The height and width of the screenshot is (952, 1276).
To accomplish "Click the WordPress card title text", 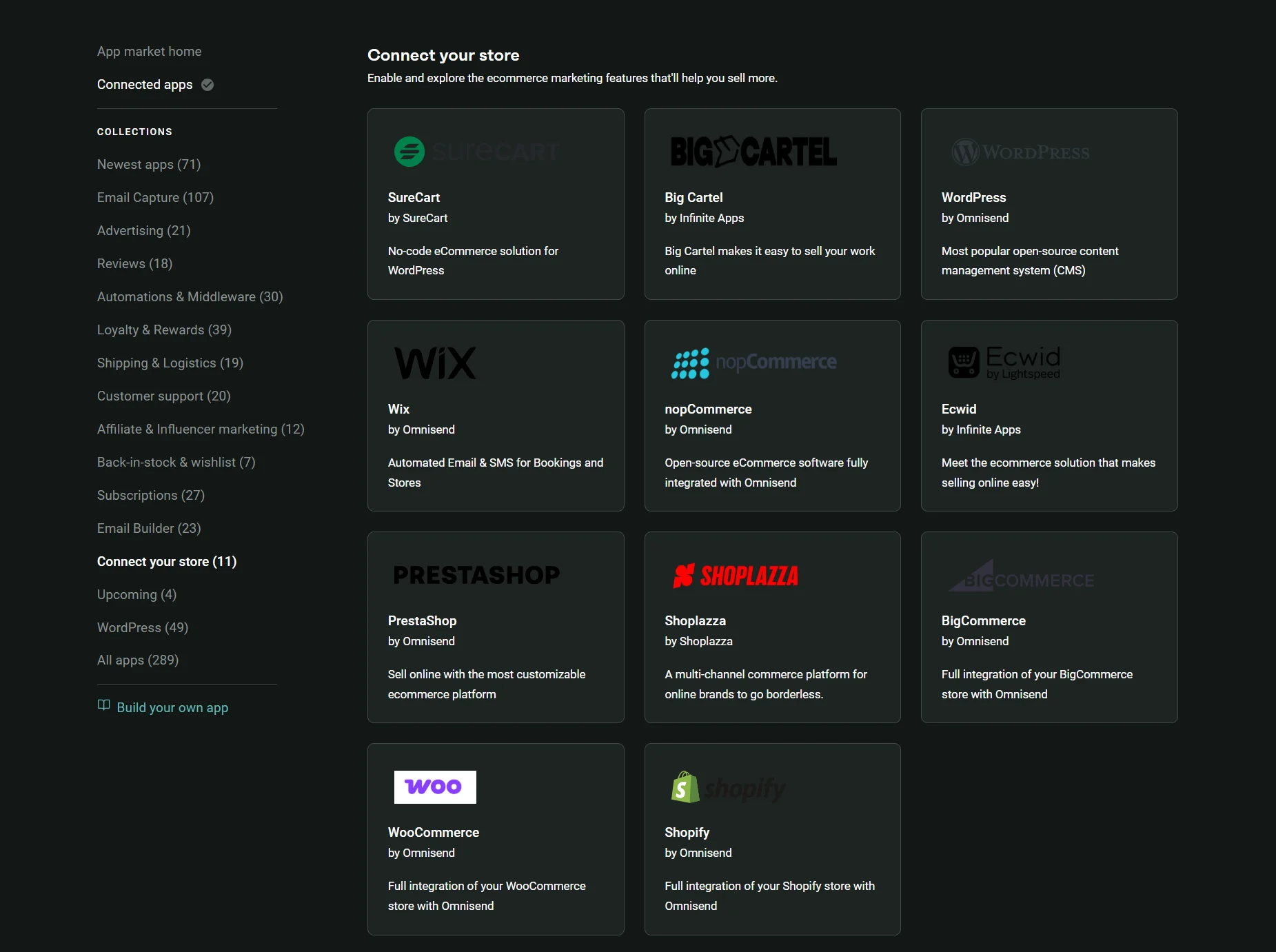I will click(974, 198).
